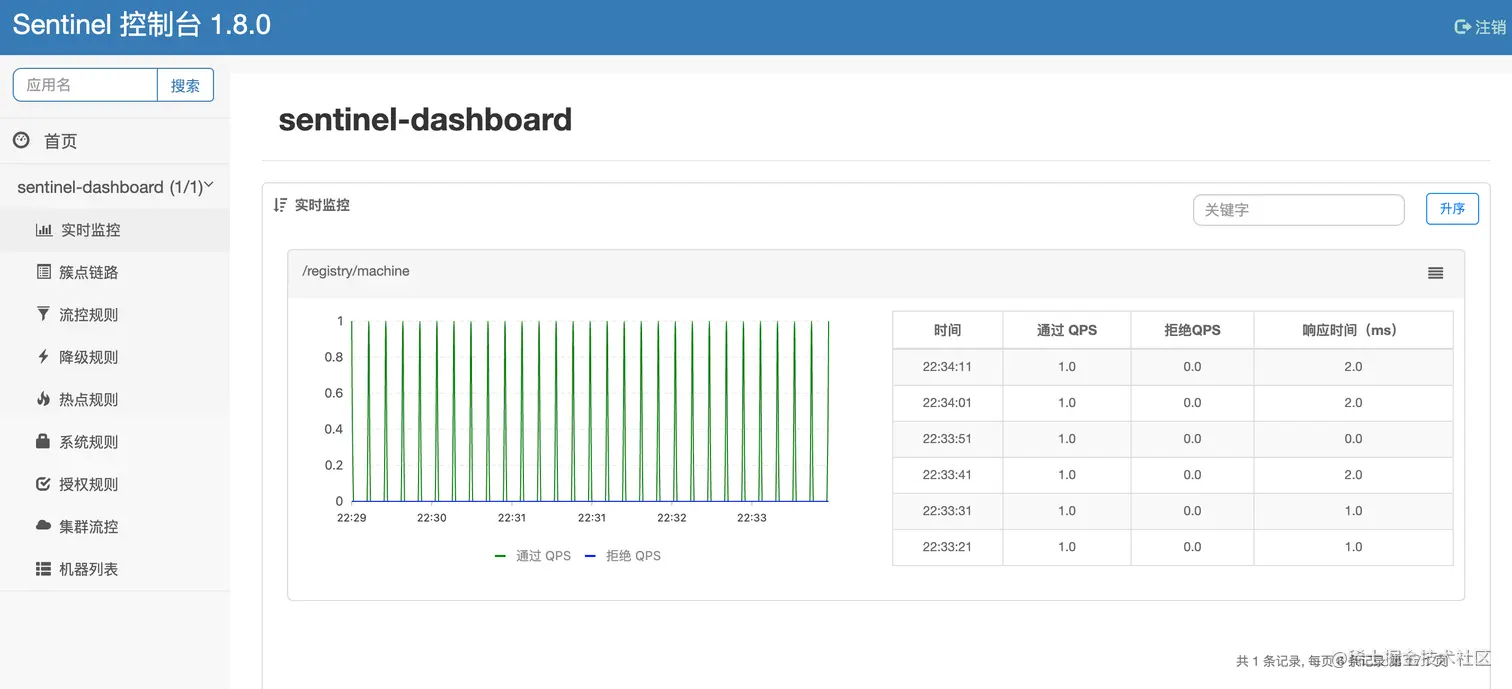Click the 22:33 chart axis label
This screenshot has height=689, width=1512.
[752, 518]
